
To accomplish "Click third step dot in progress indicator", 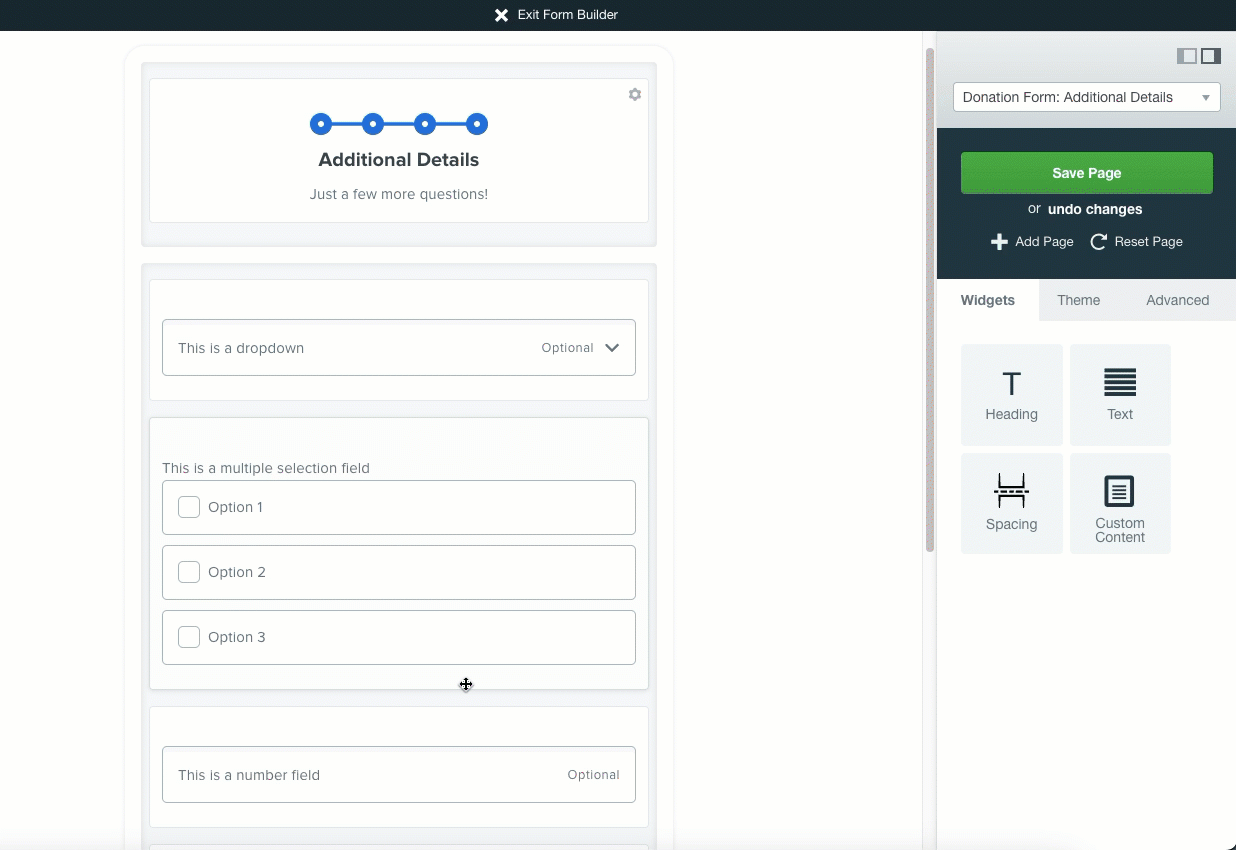I will point(425,124).
